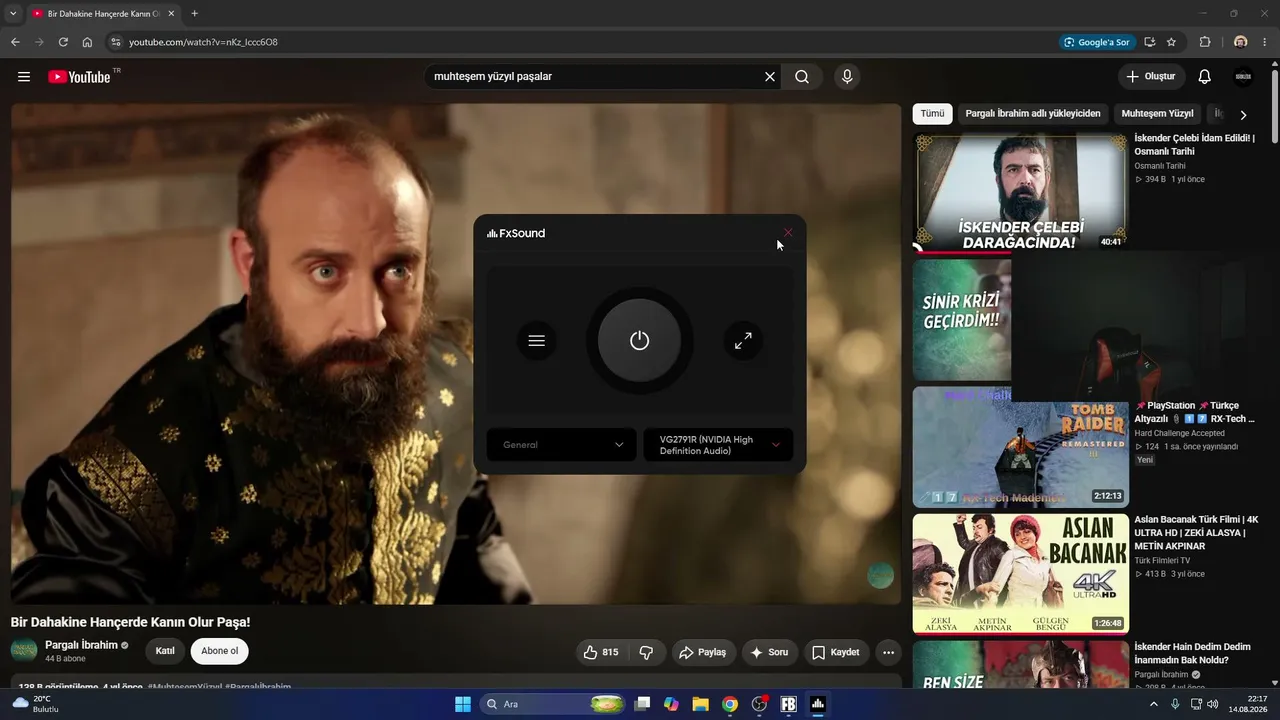Bookmark this page with the star
The height and width of the screenshot is (720, 1280).
click(x=1171, y=42)
